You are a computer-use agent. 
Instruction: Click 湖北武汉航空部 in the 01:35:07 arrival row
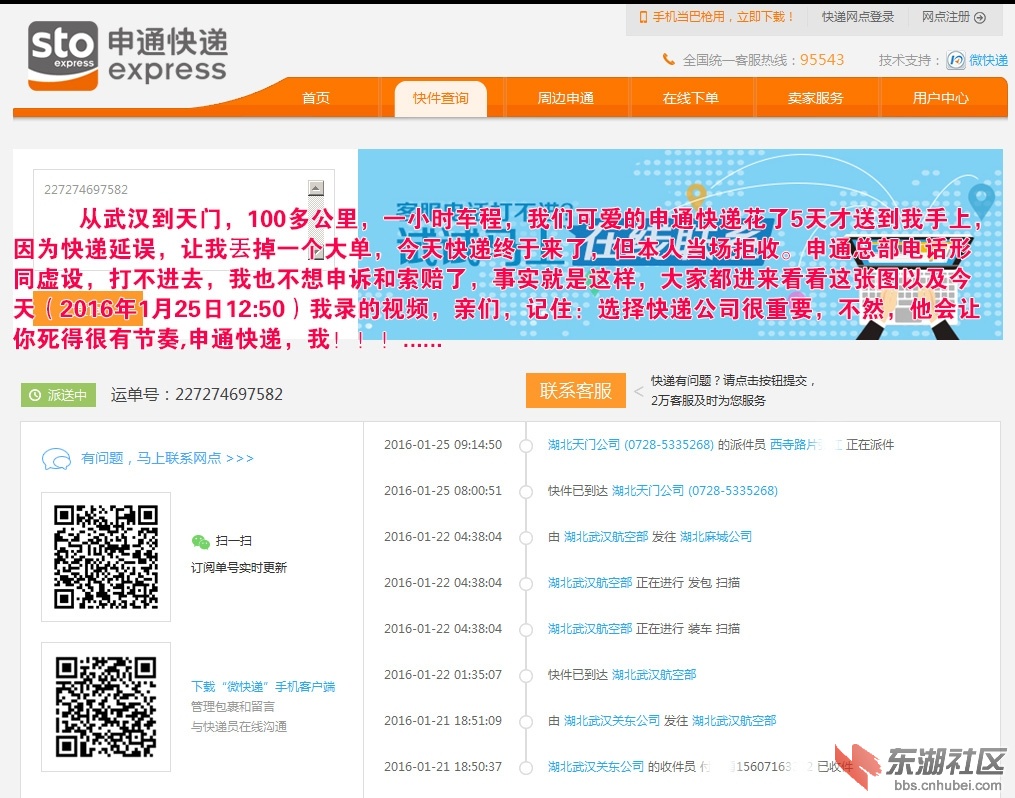[654, 674]
